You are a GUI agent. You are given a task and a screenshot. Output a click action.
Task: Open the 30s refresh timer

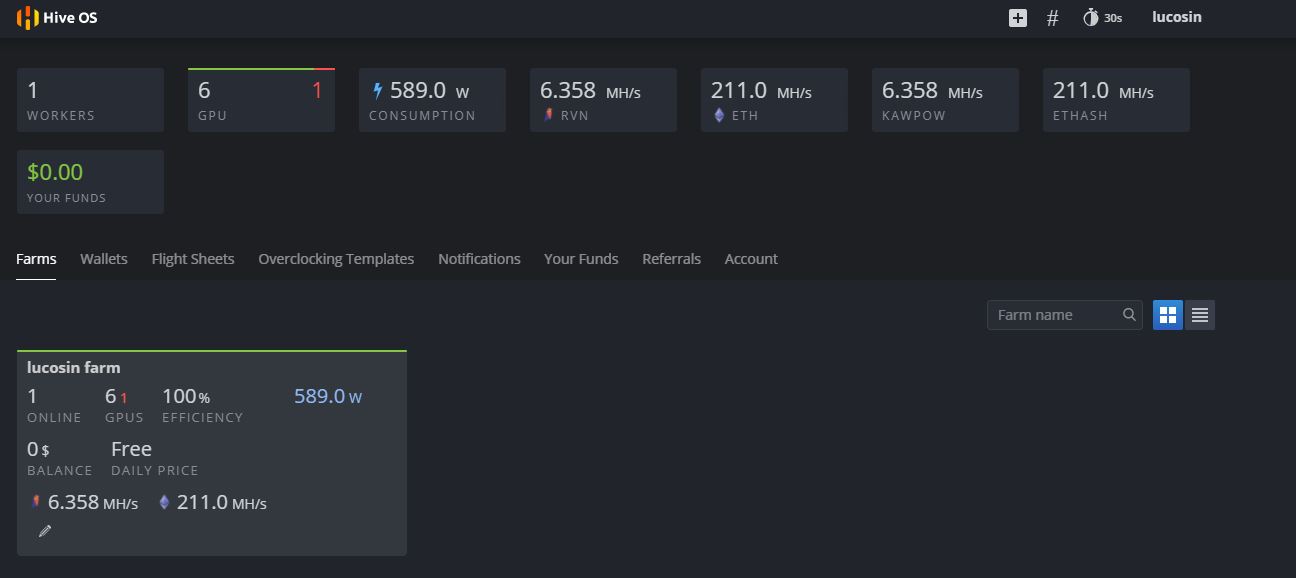coord(1102,18)
